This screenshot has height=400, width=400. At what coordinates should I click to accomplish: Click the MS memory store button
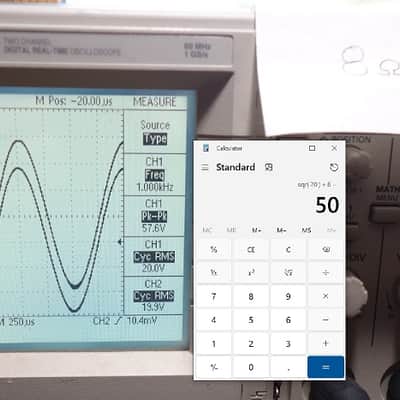pyautogui.click(x=306, y=230)
